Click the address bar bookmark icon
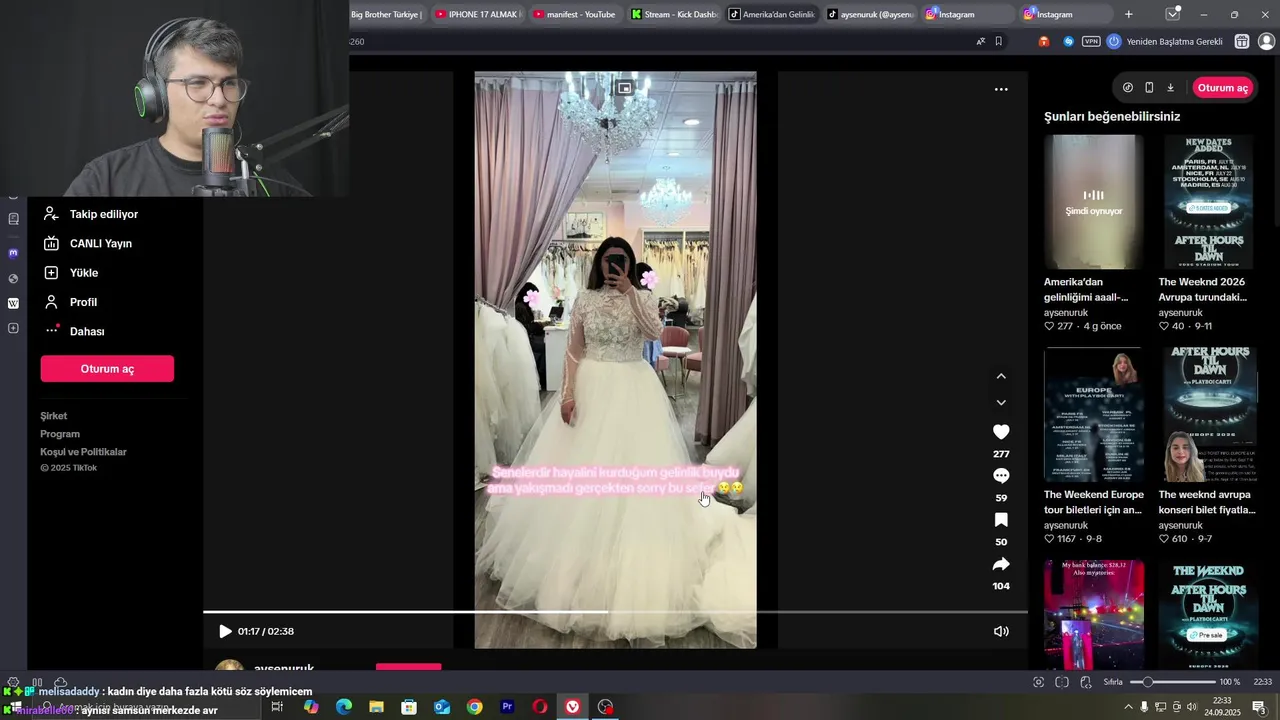Viewport: 1280px width, 720px height. tap(998, 42)
